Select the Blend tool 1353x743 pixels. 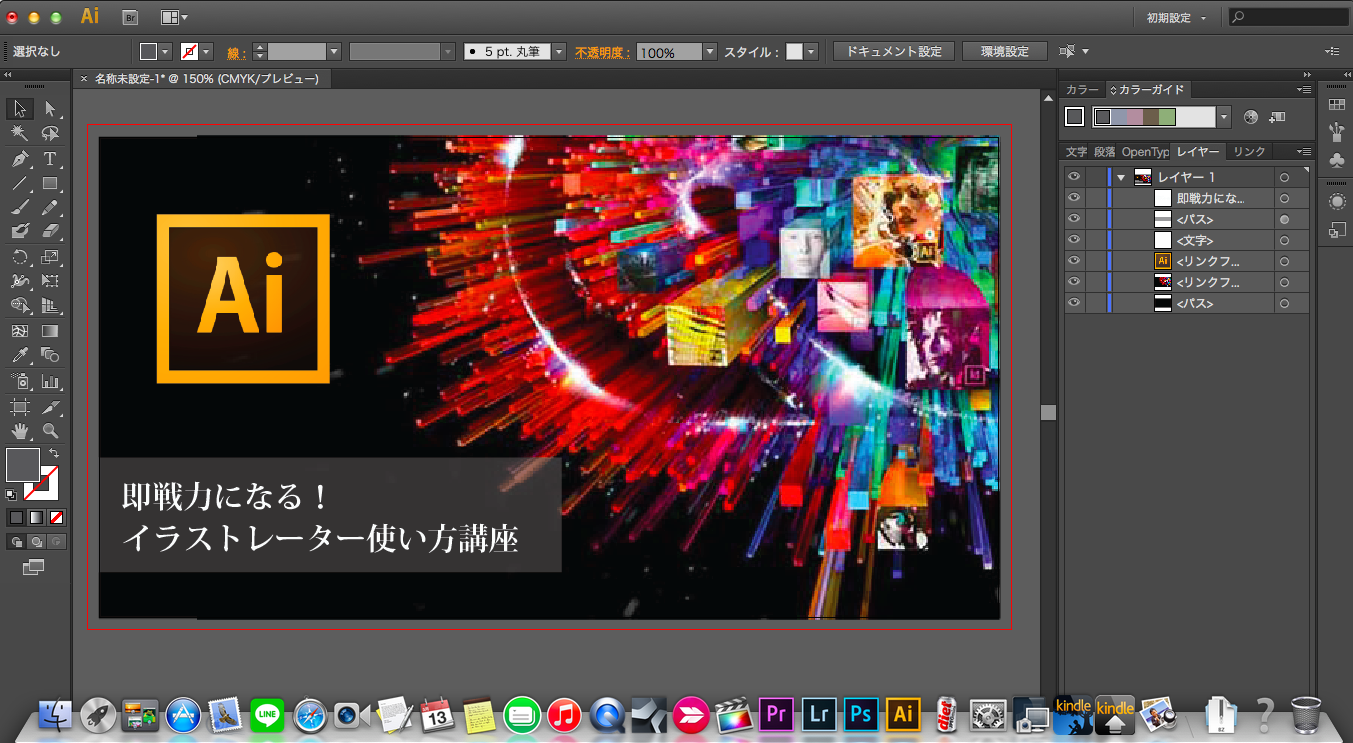click(x=50, y=355)
